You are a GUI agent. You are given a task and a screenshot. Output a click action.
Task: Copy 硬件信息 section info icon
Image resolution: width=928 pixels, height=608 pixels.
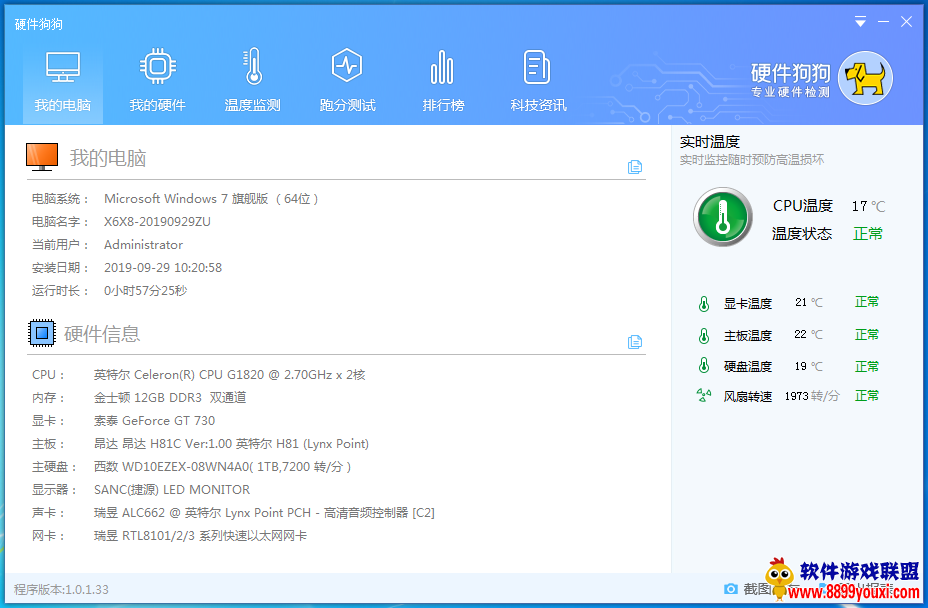coord(634,342)
